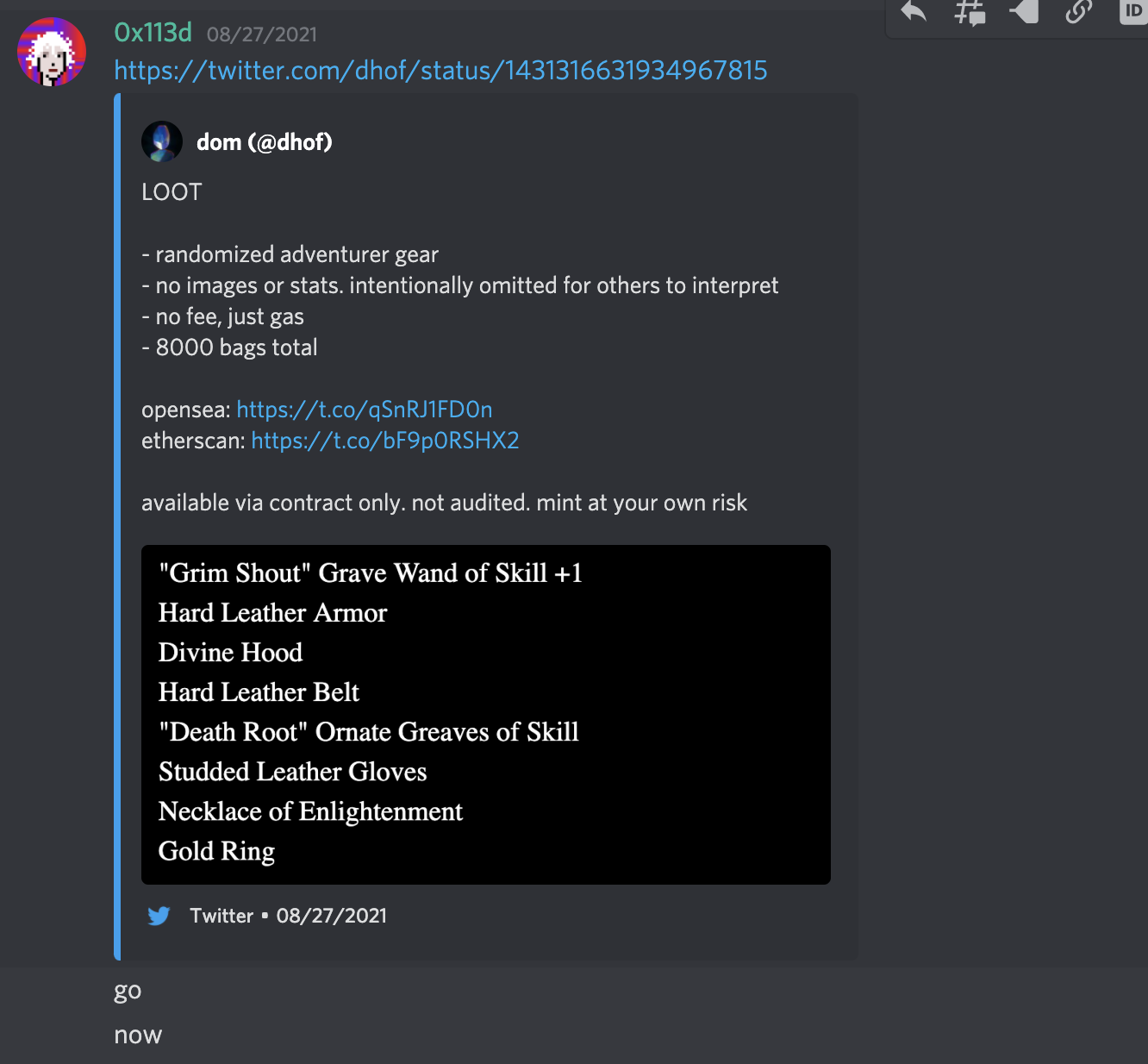The image size is (1148, 1064).
Task: Open 0x113d's avatar profile picture
Action: (52, 52)
